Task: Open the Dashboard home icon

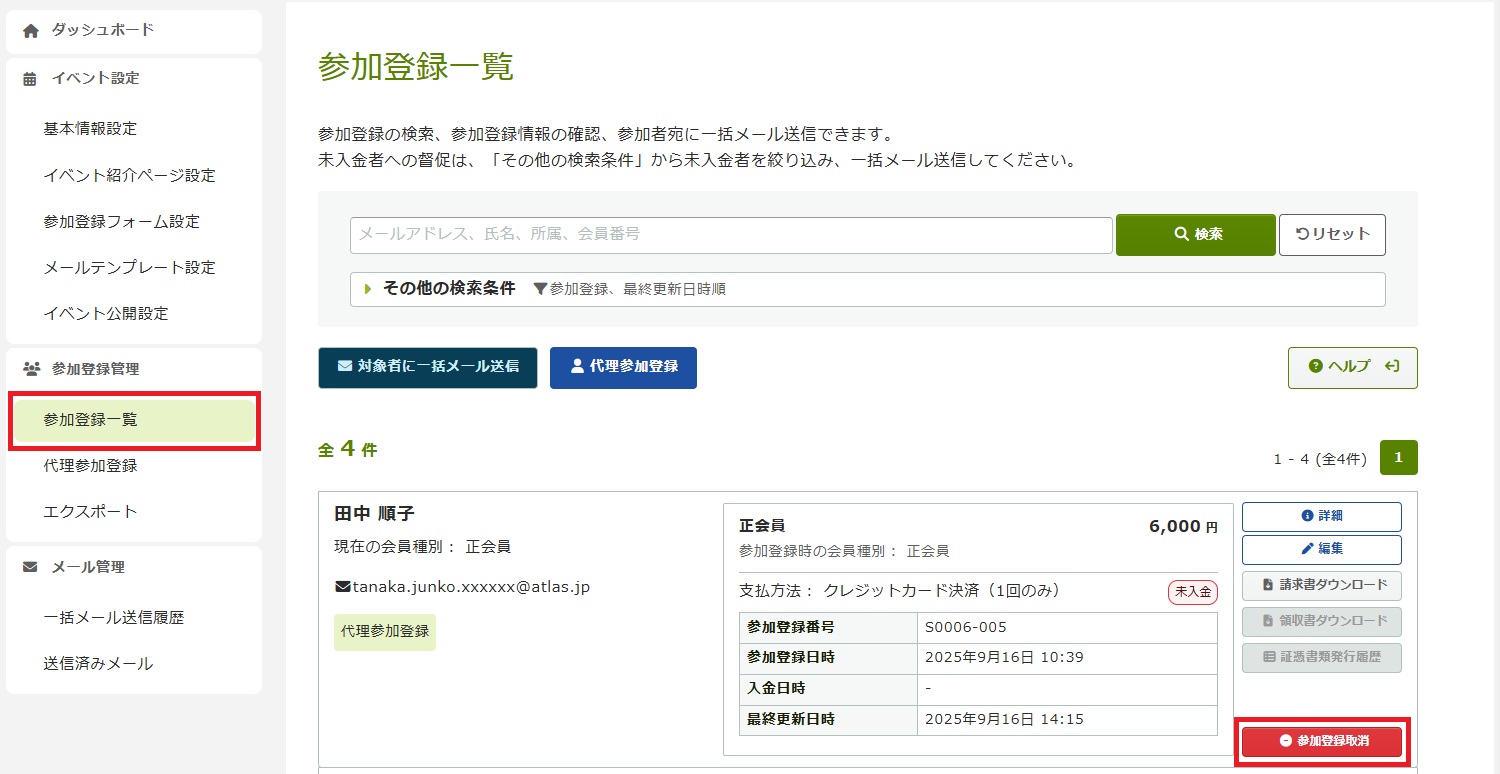Action: pyautogui.click(x=31, y=31)
